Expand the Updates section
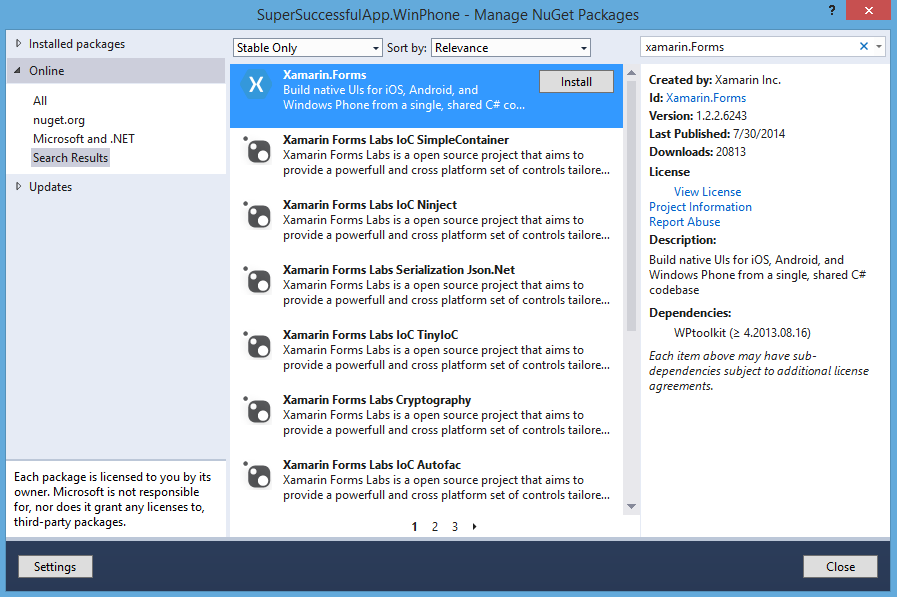The image size is (897, 597). (x=18, y=186)
